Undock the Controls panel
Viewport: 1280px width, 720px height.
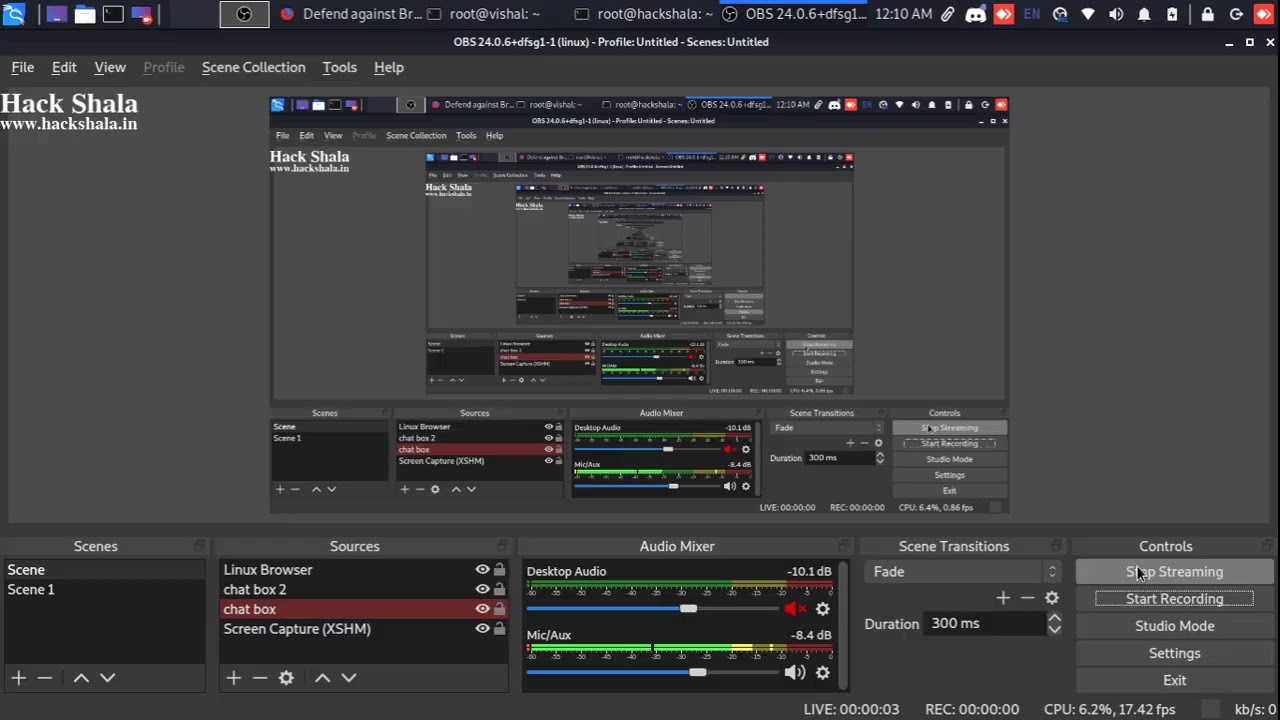[1268, 546]
